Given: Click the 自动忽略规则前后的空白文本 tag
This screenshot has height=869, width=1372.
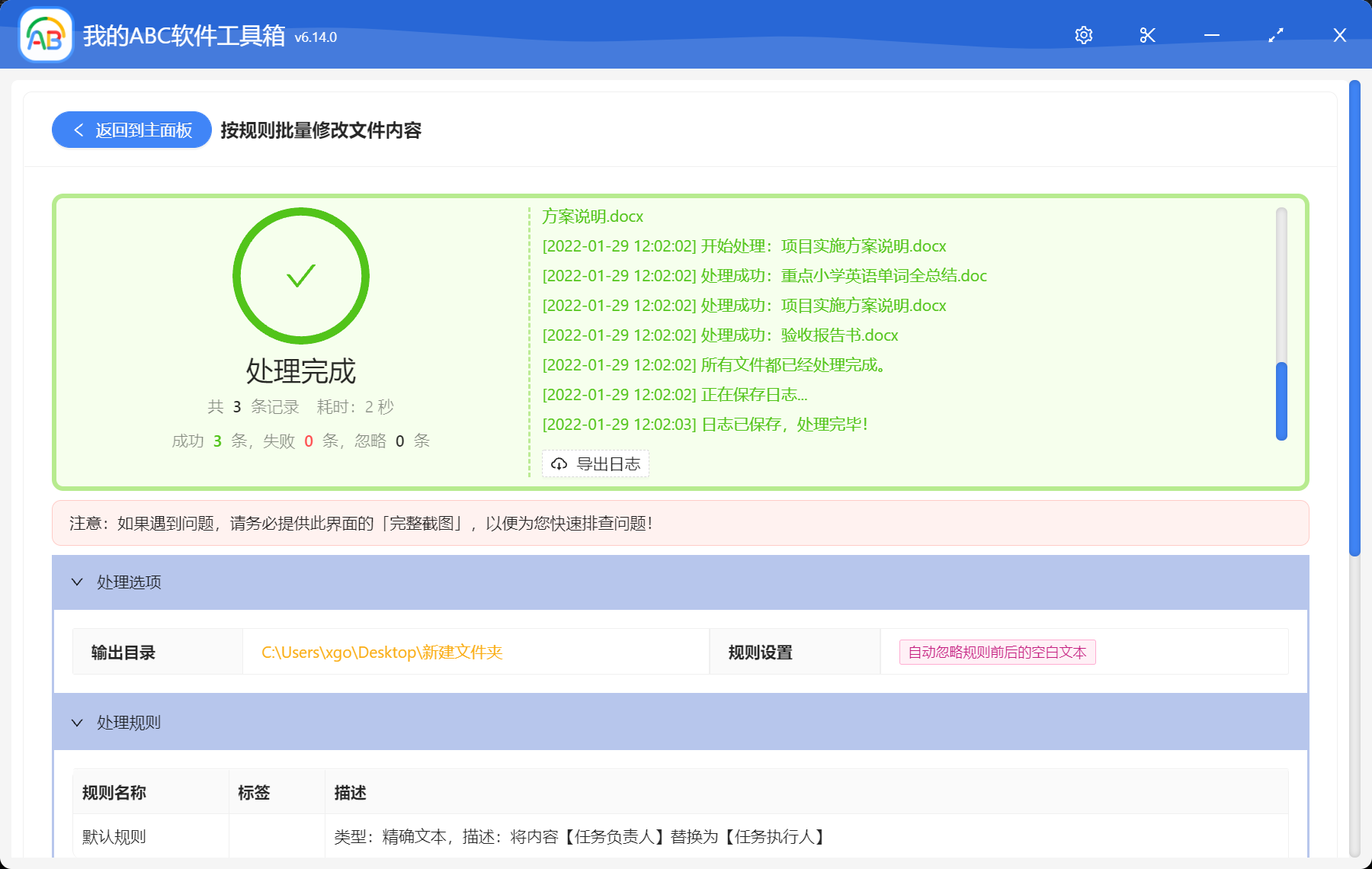Looking at the screenshot, I should tap(997, 653).
